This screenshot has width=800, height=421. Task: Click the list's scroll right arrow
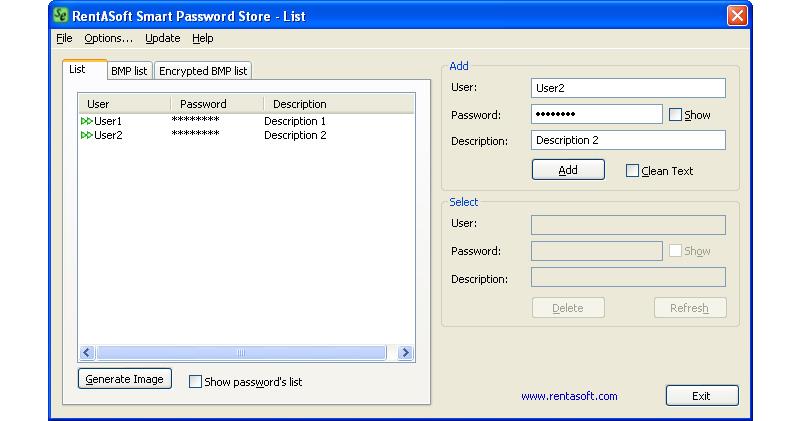click(x=405, y=353)
